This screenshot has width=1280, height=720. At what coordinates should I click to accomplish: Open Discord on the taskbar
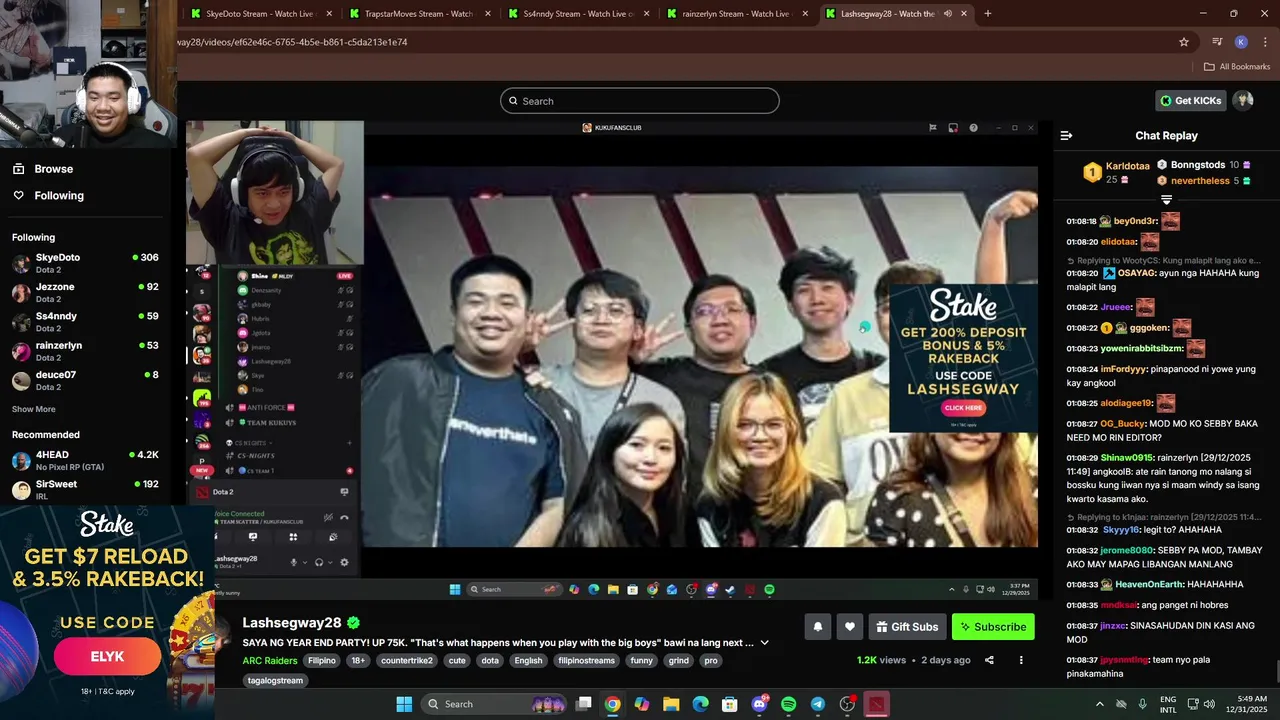tap(759, 704)
